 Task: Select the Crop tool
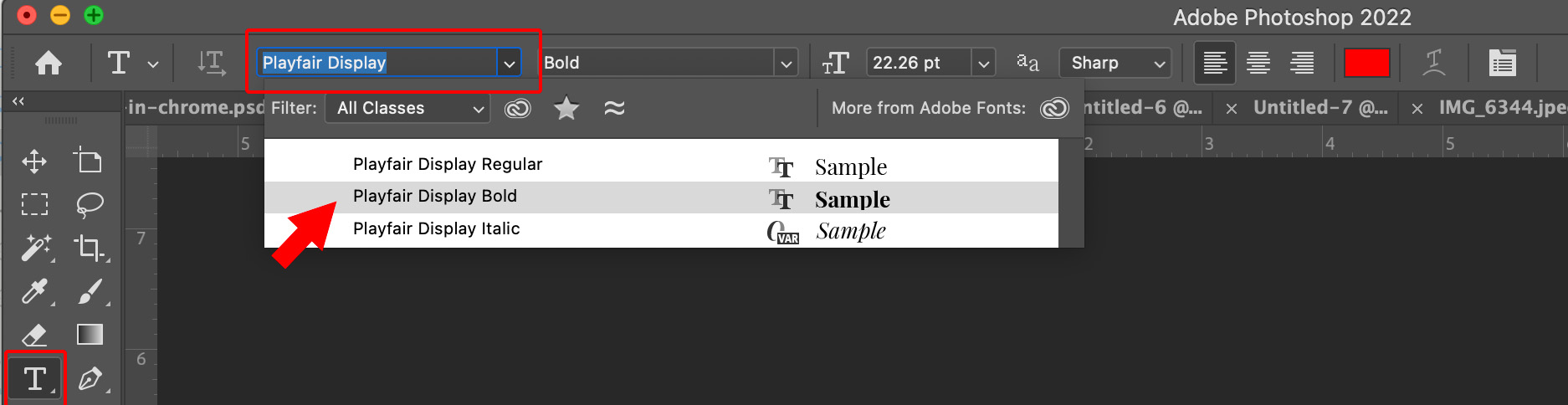pos(90,248)
